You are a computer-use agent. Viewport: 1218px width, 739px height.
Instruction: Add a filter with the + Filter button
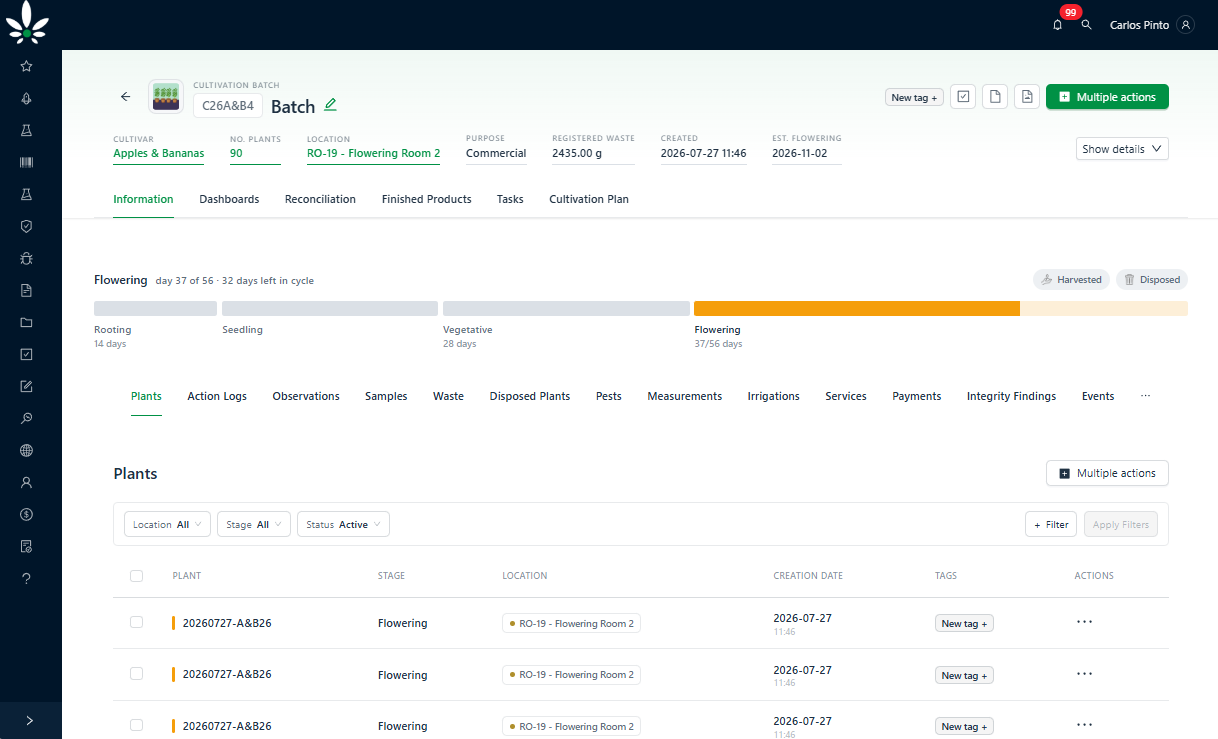point(1051,524)
